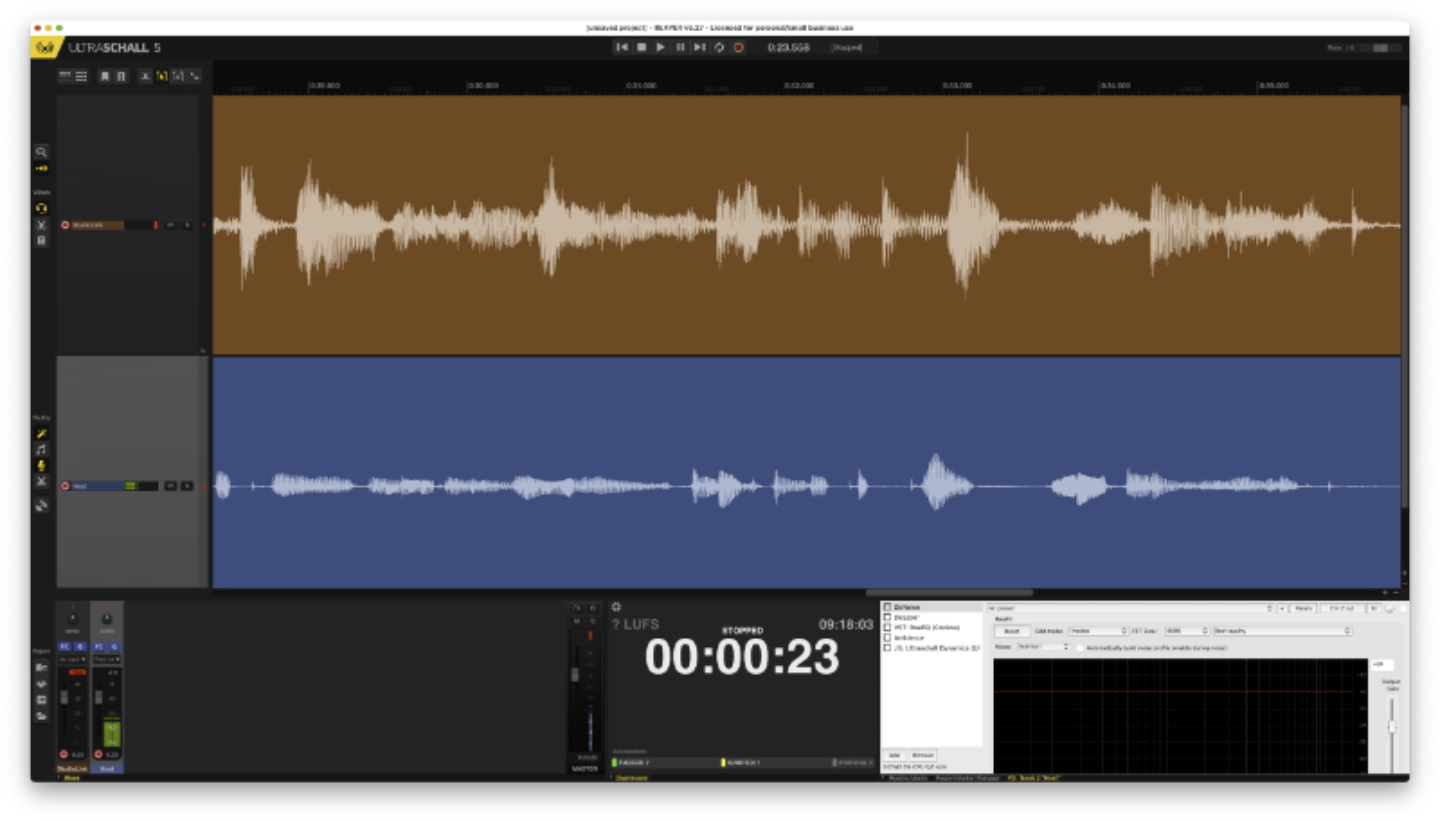Arm recording on Host track
The image size is (1440, 822).
click(66, 486)
